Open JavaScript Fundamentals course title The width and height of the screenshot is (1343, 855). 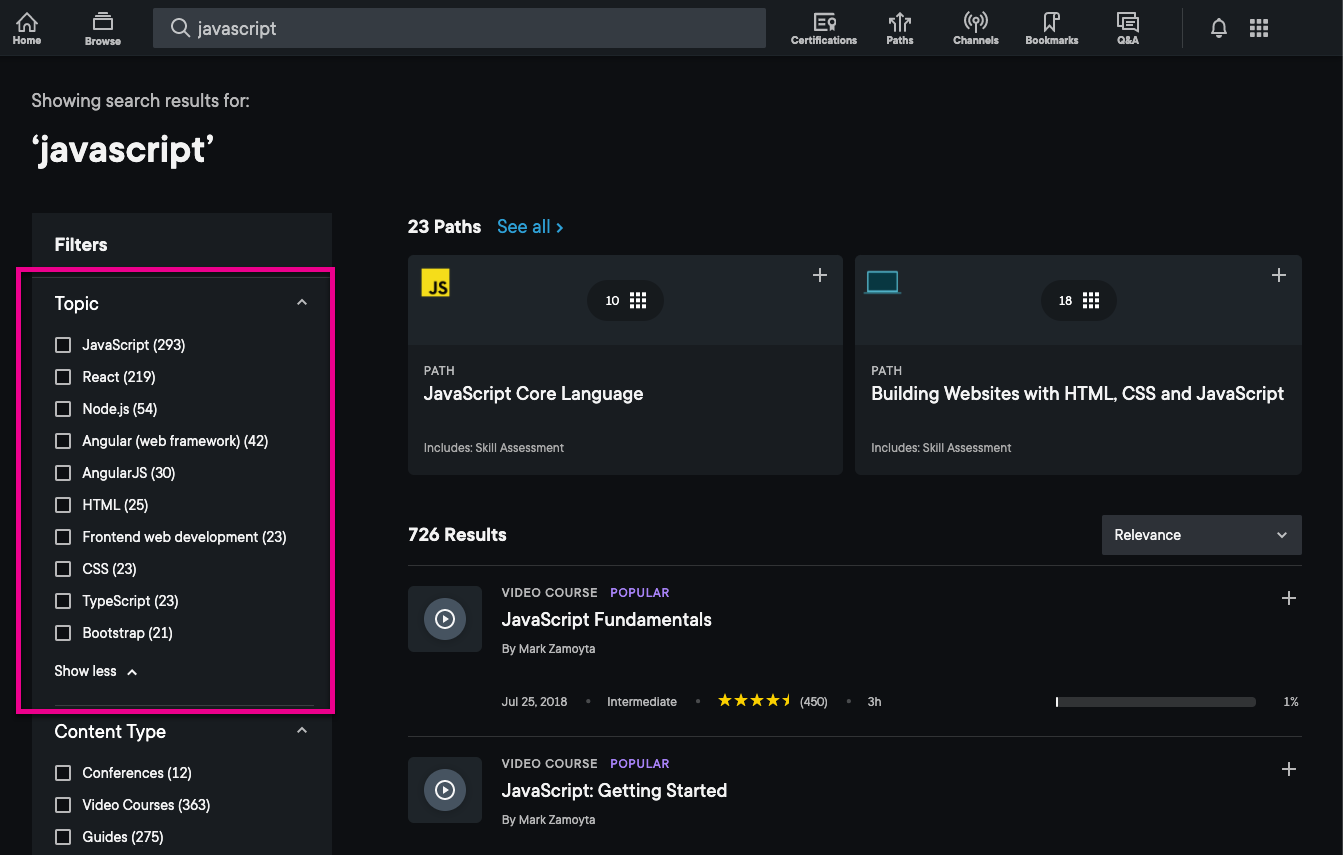coord(606,620)
